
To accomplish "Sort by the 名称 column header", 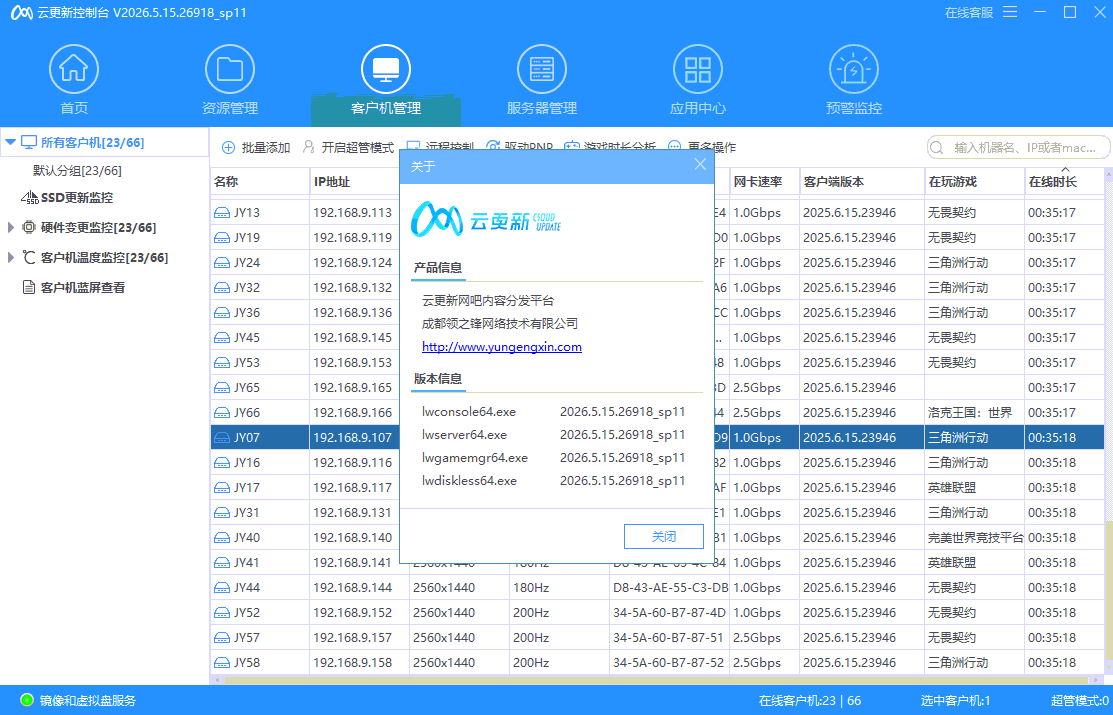I will coord(260,182).
